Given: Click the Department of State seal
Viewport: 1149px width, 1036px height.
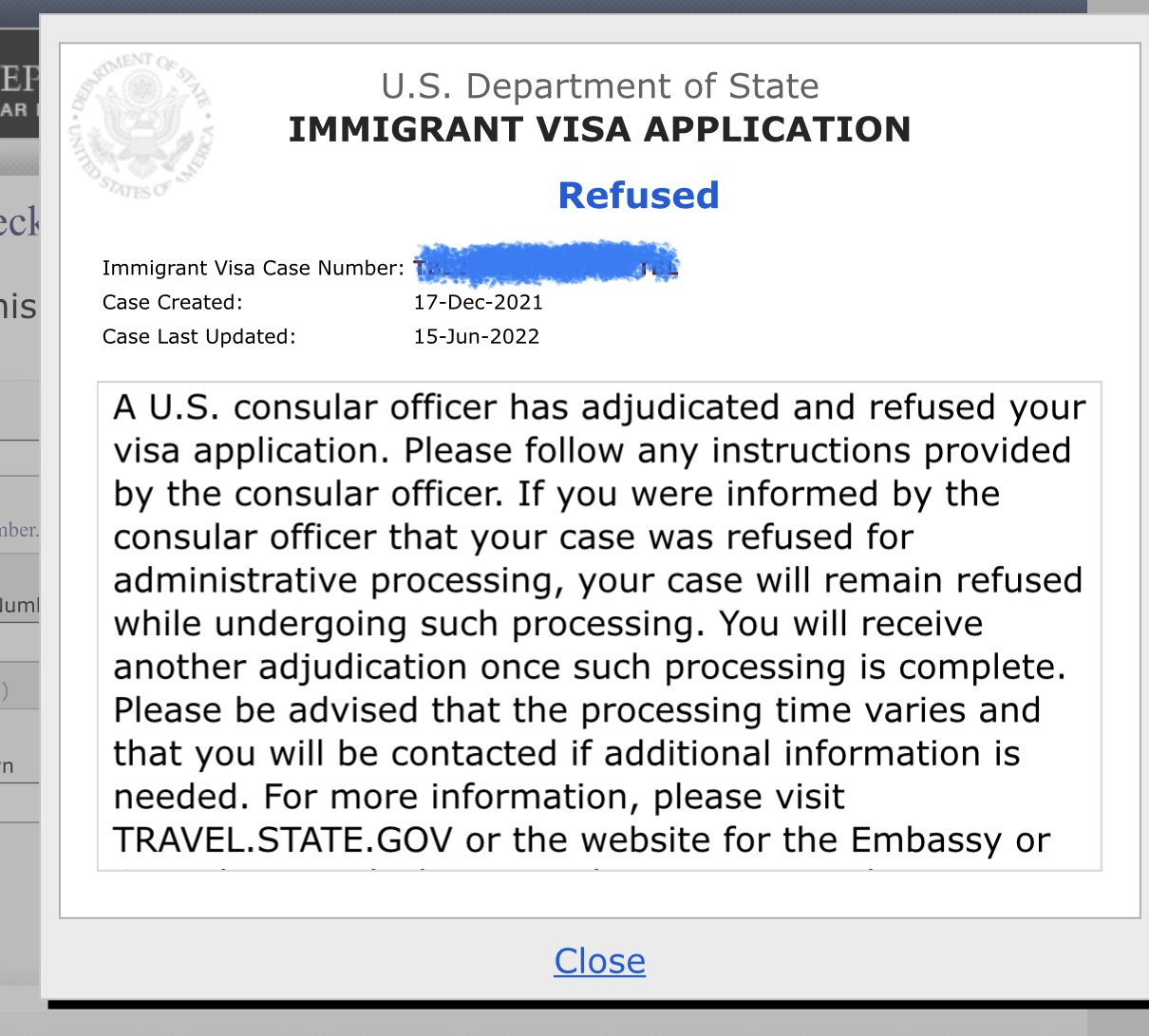Looking at the screenshot, I should point(141,125).
